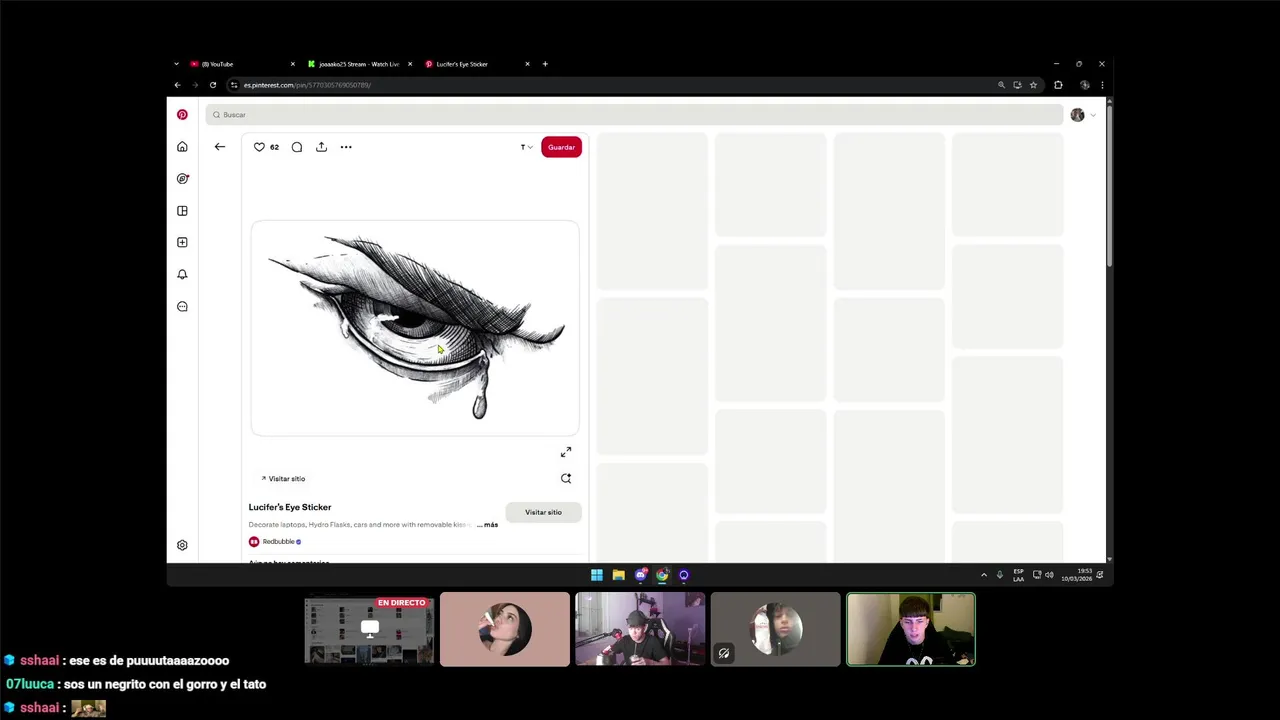Open Chrome extensions puzzle icon
The height and width of the screenshot is (720, 1280).
1058,85
